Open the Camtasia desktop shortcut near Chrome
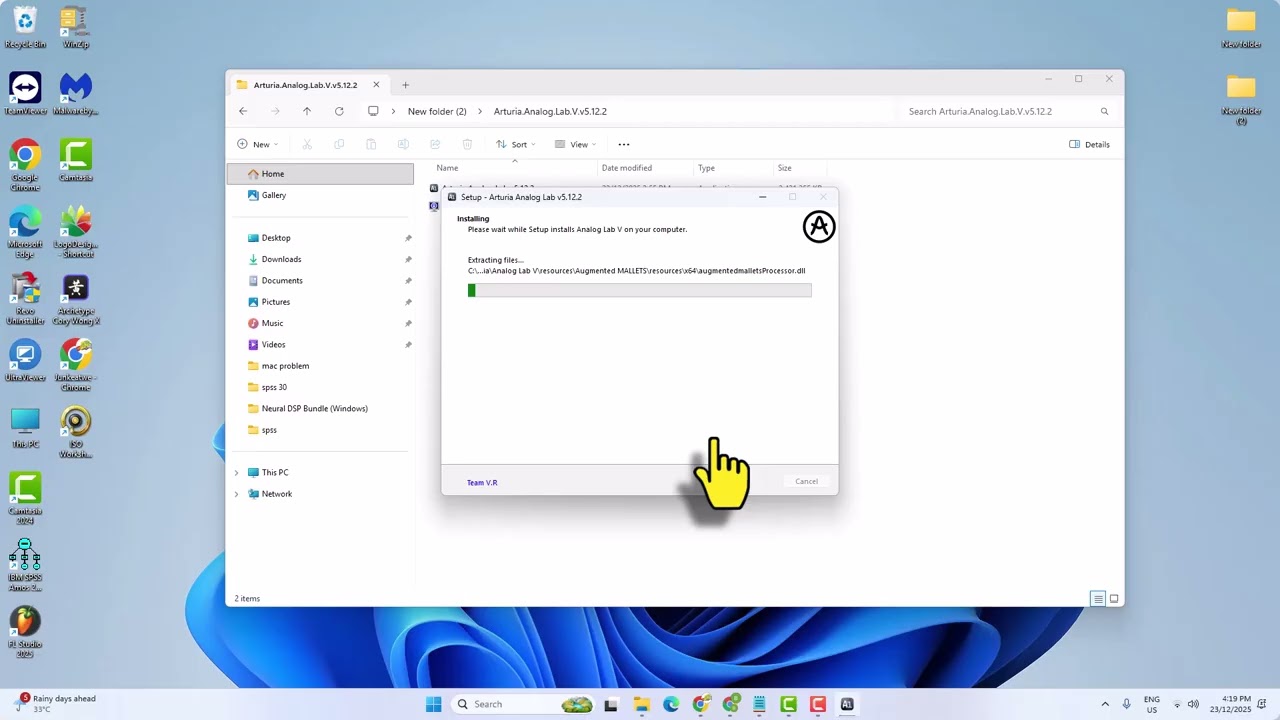 [75, 160]
